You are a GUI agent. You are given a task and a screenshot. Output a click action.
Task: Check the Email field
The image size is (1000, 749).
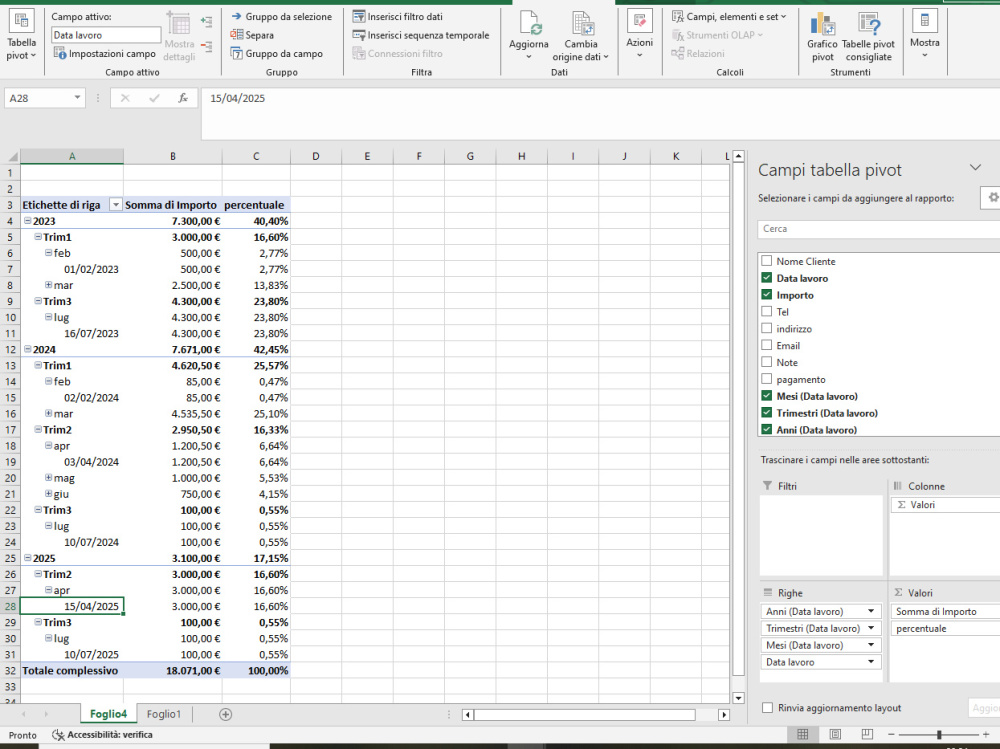(x=767, y=345)
